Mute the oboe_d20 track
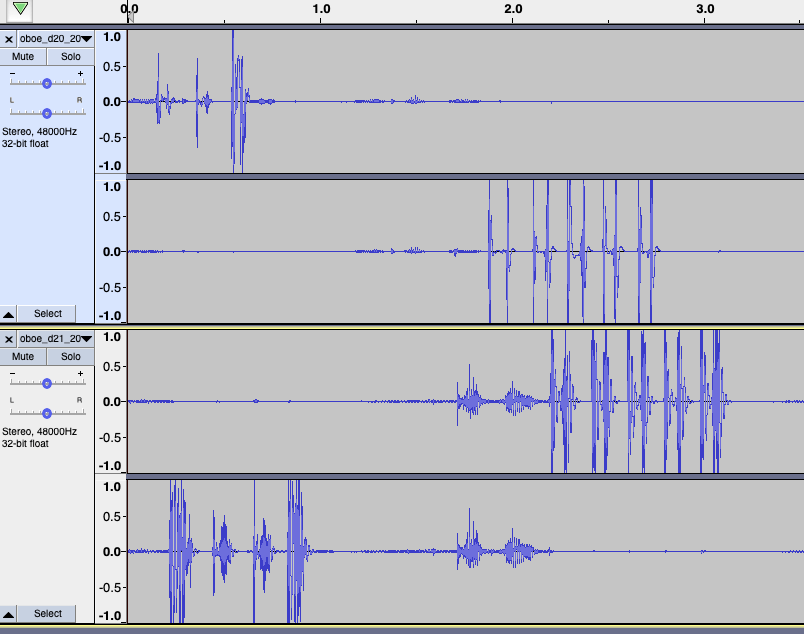This screenshot has height=634, width=804. [23, 56]
